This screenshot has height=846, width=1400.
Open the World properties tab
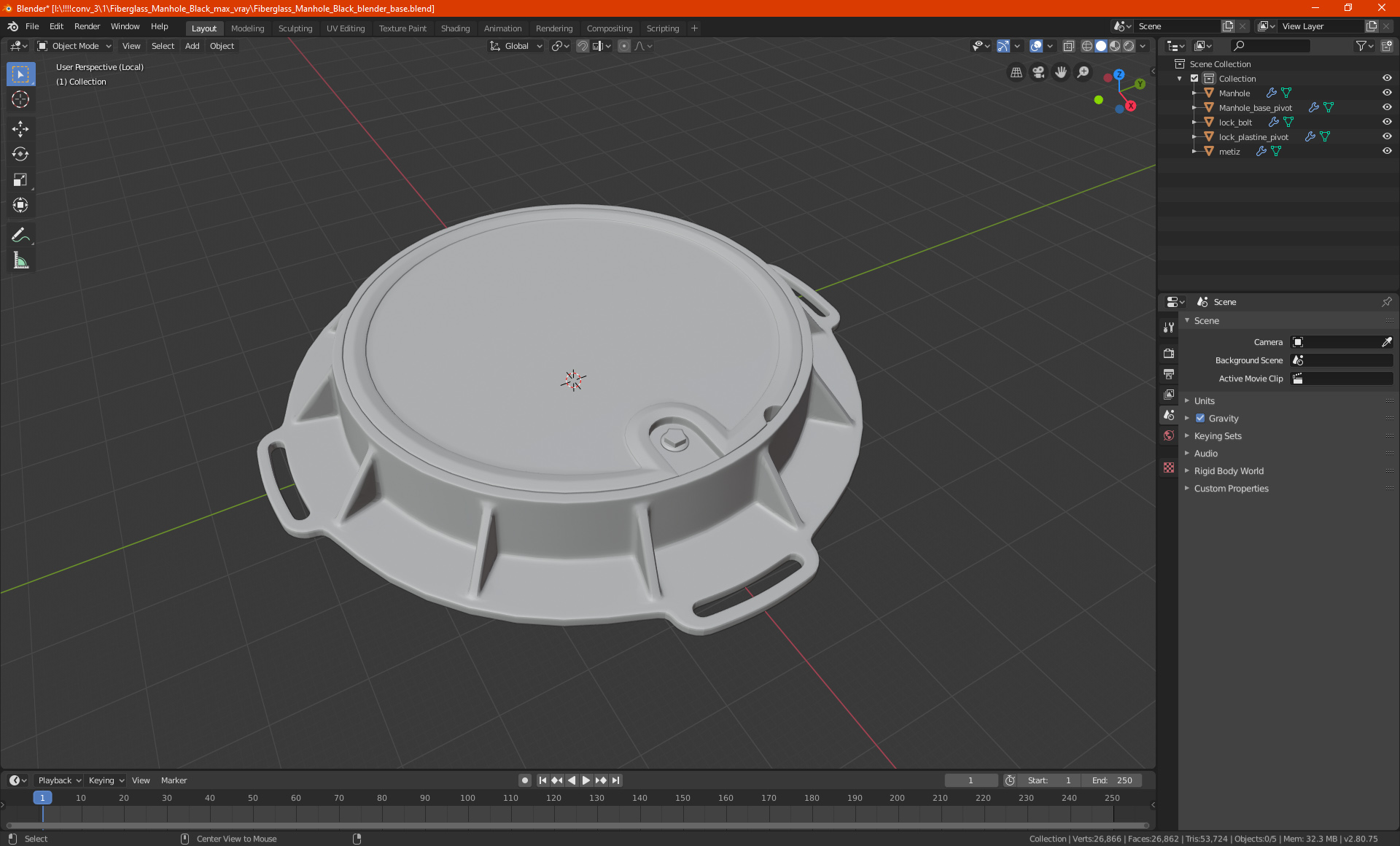coord(1169,435)
